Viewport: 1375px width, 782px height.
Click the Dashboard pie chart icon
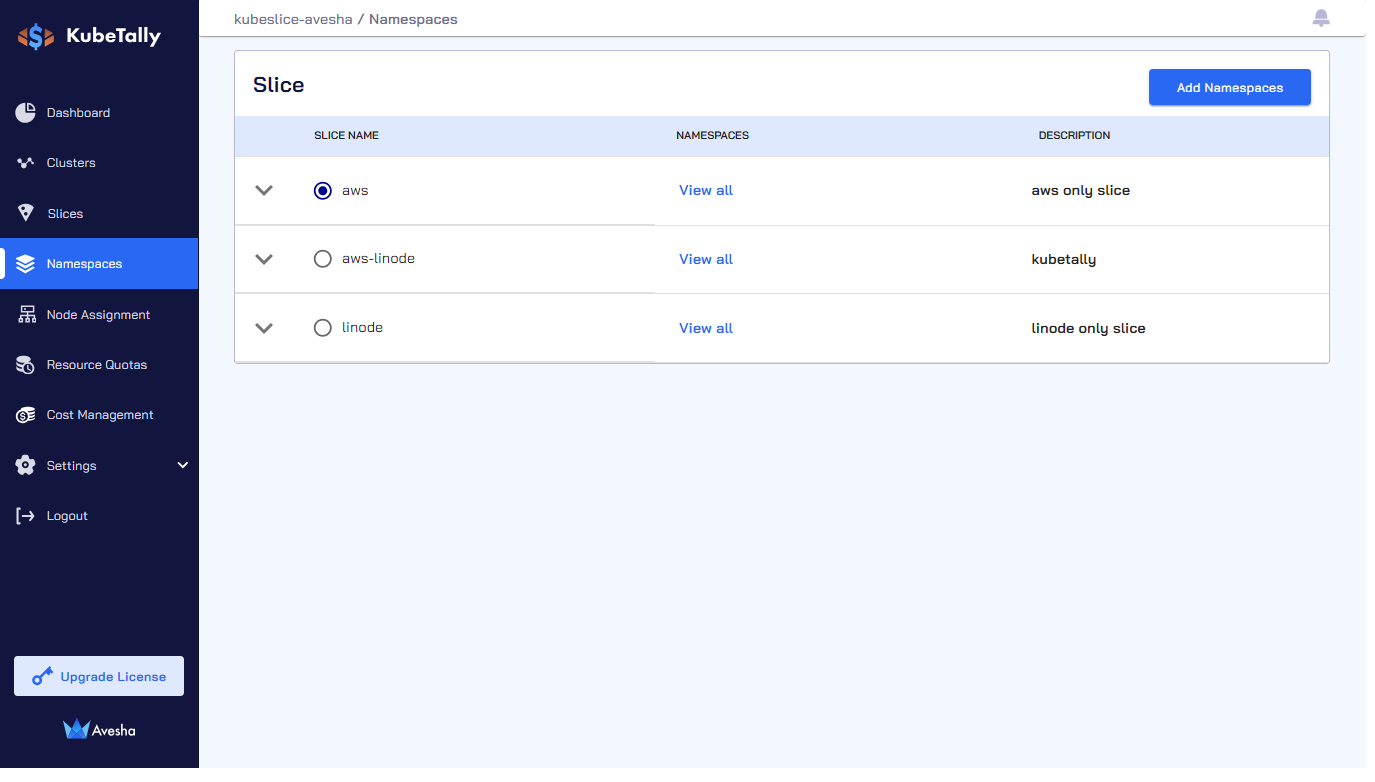(x=26, y=113)
